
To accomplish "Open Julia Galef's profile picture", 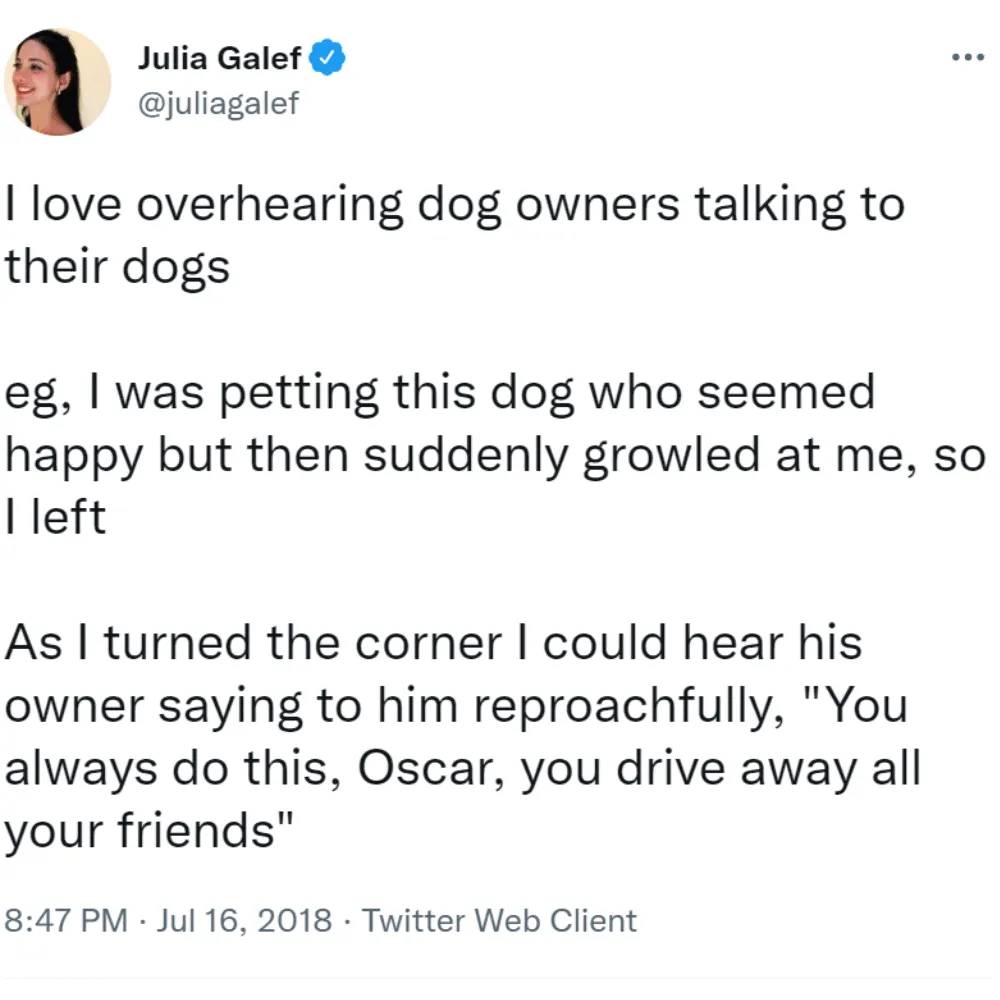I will [57, 82].
